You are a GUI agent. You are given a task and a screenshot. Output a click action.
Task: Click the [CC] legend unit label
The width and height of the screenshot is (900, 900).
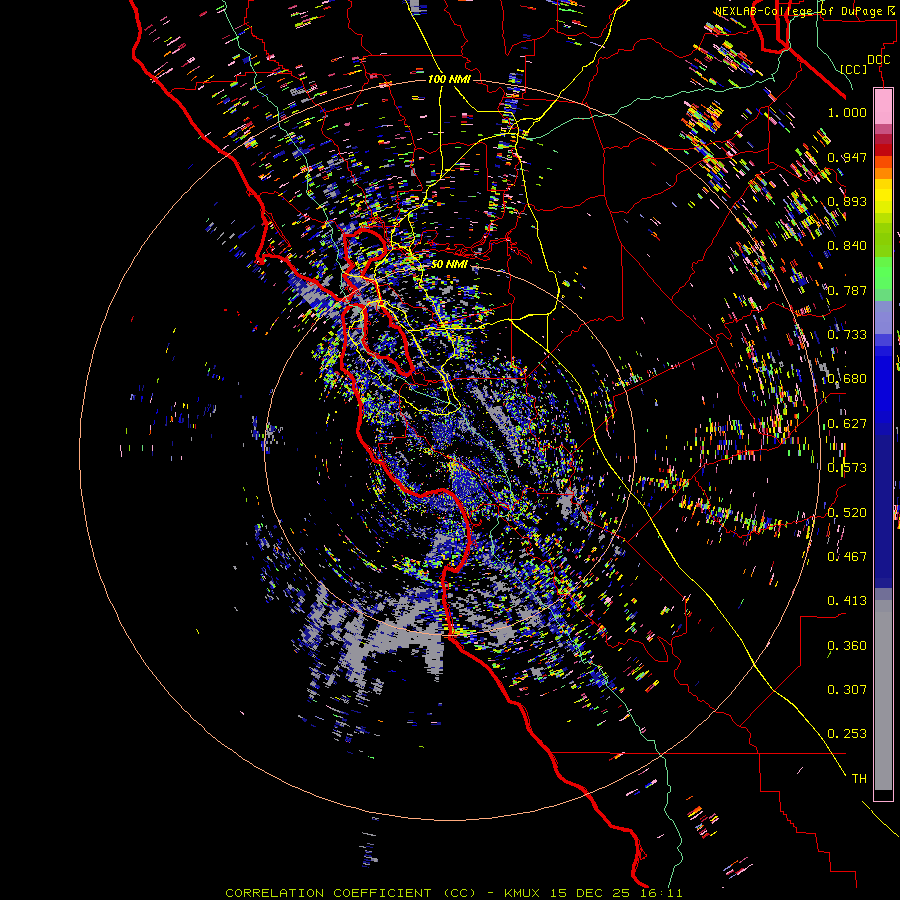click(854, 69)
